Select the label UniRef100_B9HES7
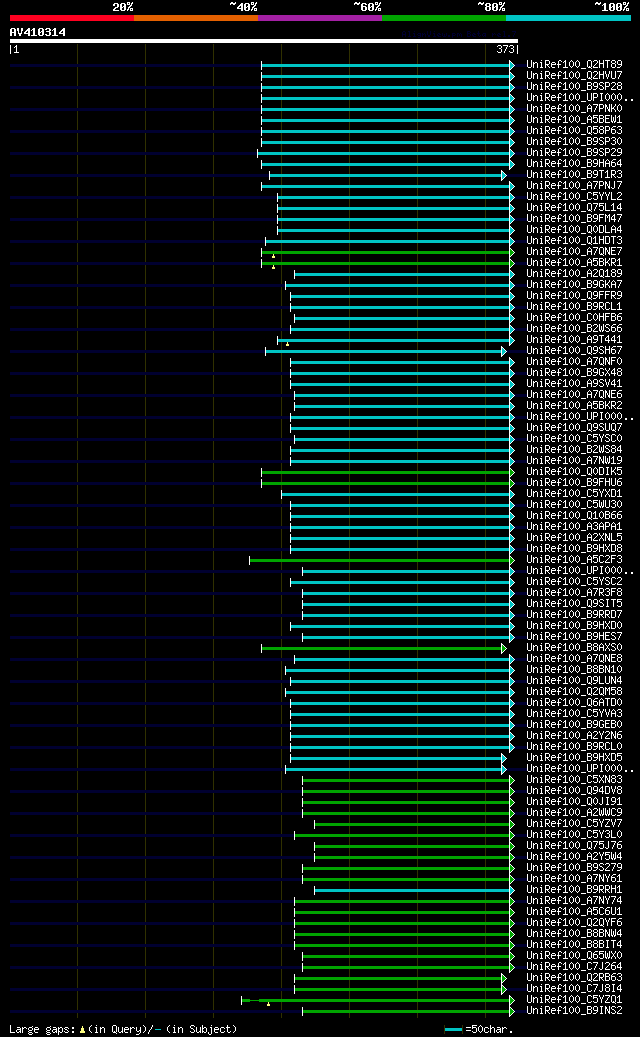Image resolution: width=640 pixels, height=1037 pixels. tap(574, 637)
